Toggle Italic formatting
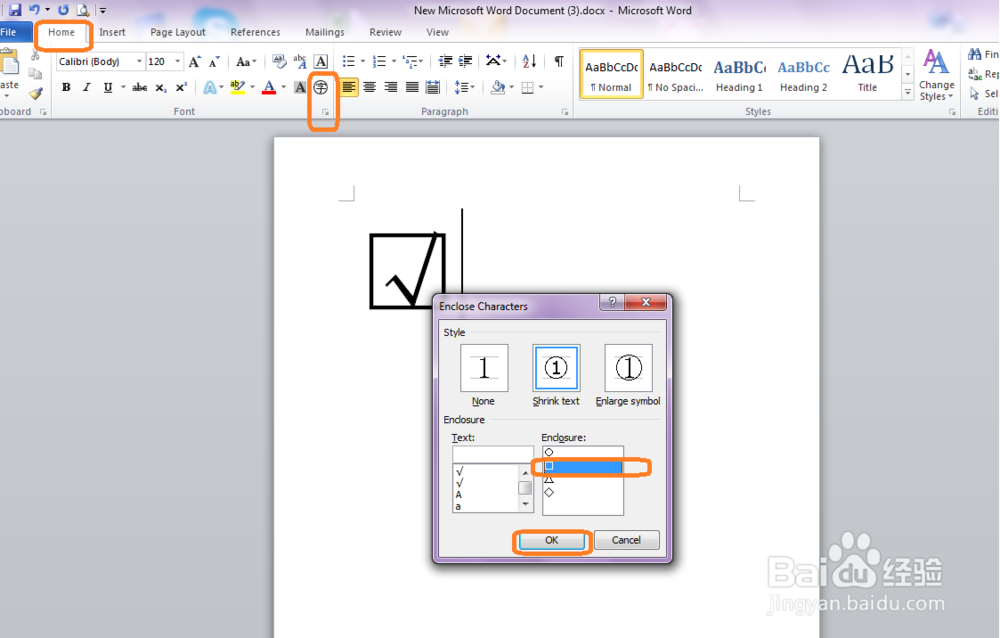 (x=87, y=87)
